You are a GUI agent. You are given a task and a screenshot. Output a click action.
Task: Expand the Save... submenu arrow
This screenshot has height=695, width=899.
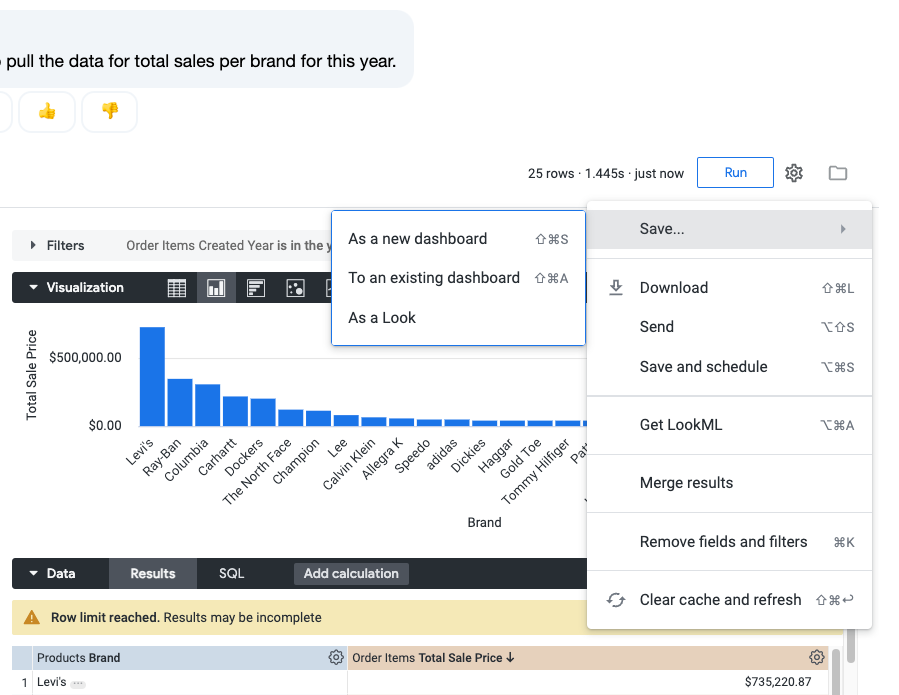[x=843, y=229]
